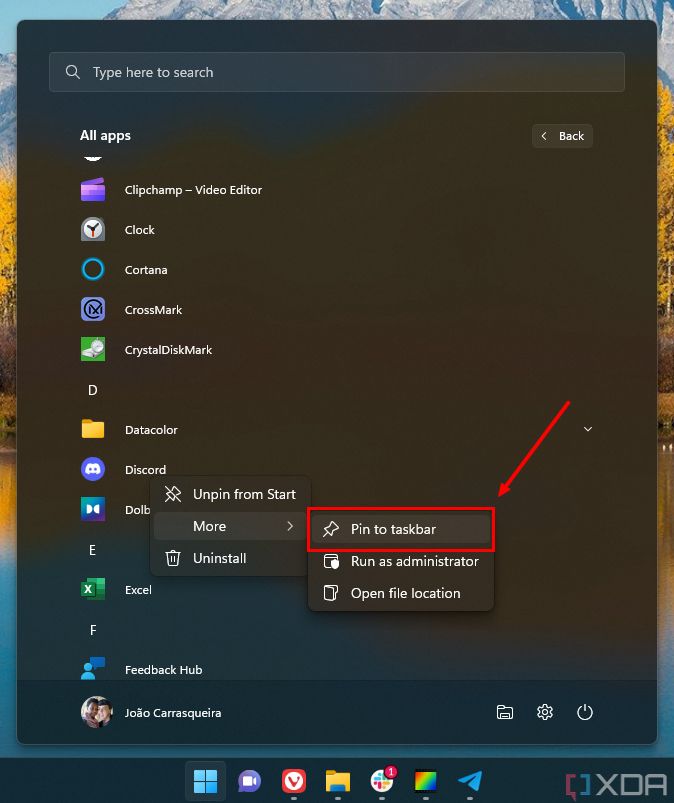The image size is (674, 803).
Task: Open Slack from the taskbar
Action: click(x=382, y=781)
